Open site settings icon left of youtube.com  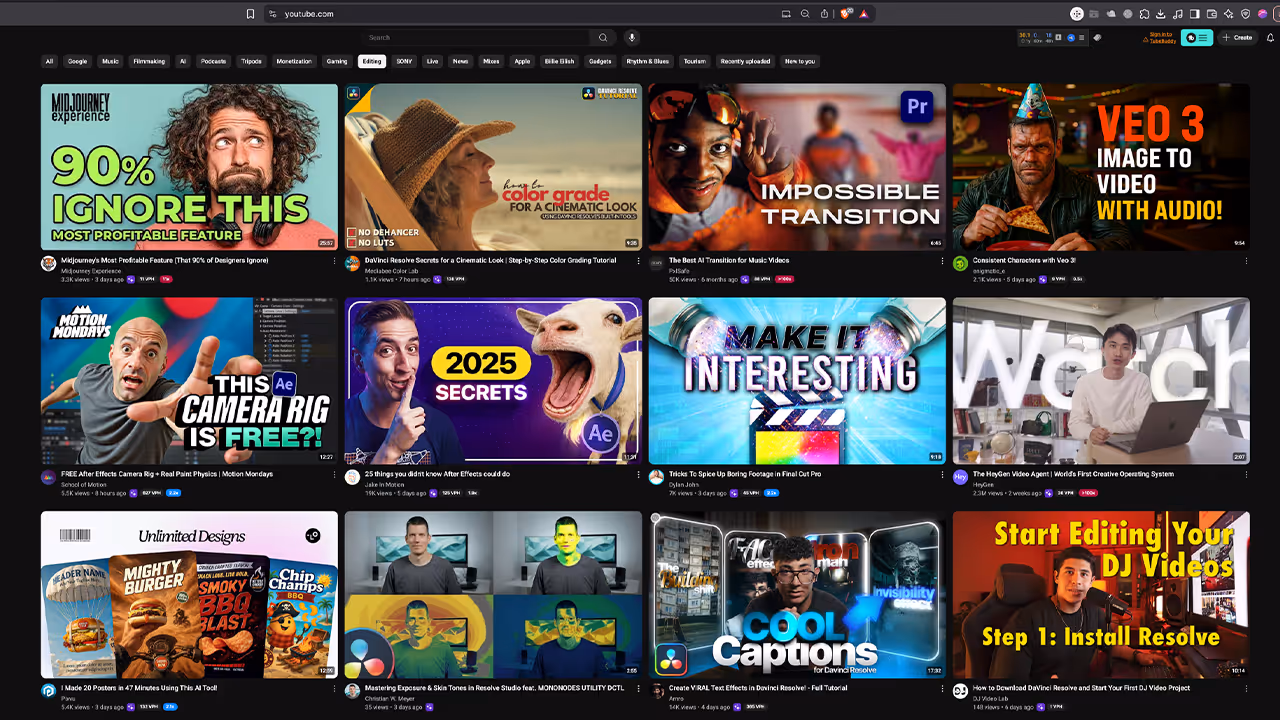pos(272,14)
